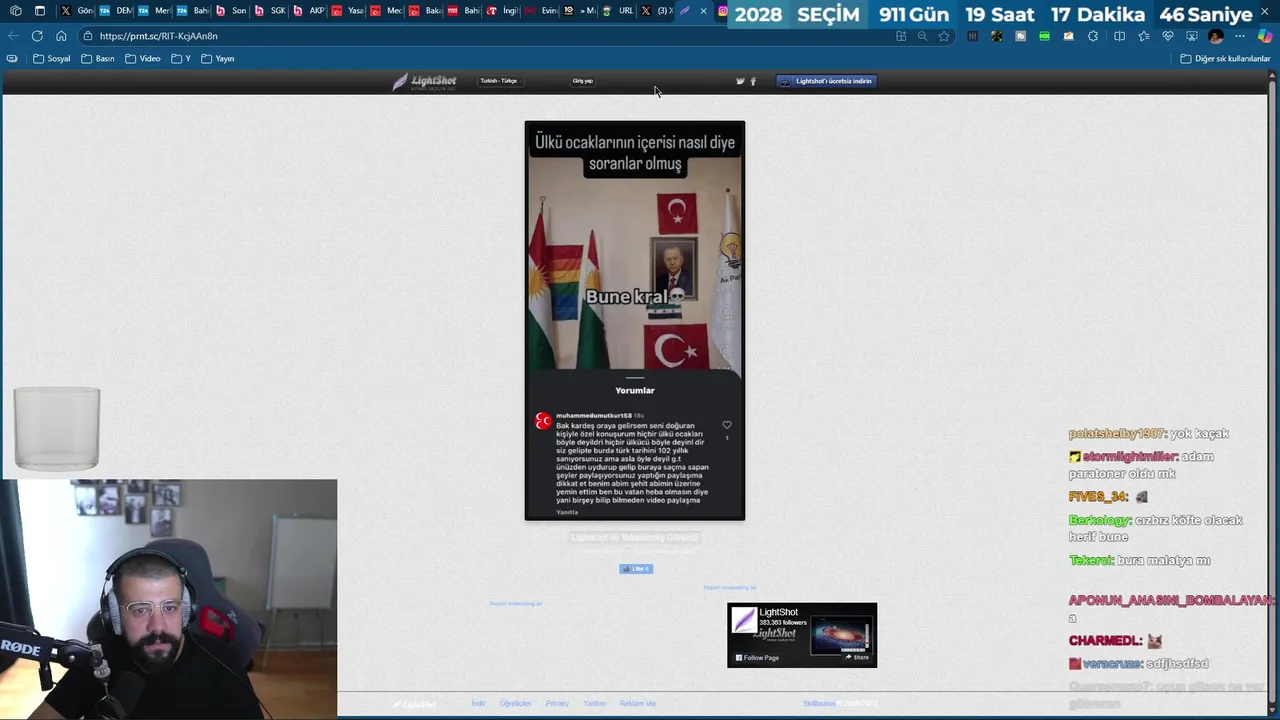Click the uploaded screenshot image
The image size is (1280, 720).
pyautogui.click(x=635, y=320)
